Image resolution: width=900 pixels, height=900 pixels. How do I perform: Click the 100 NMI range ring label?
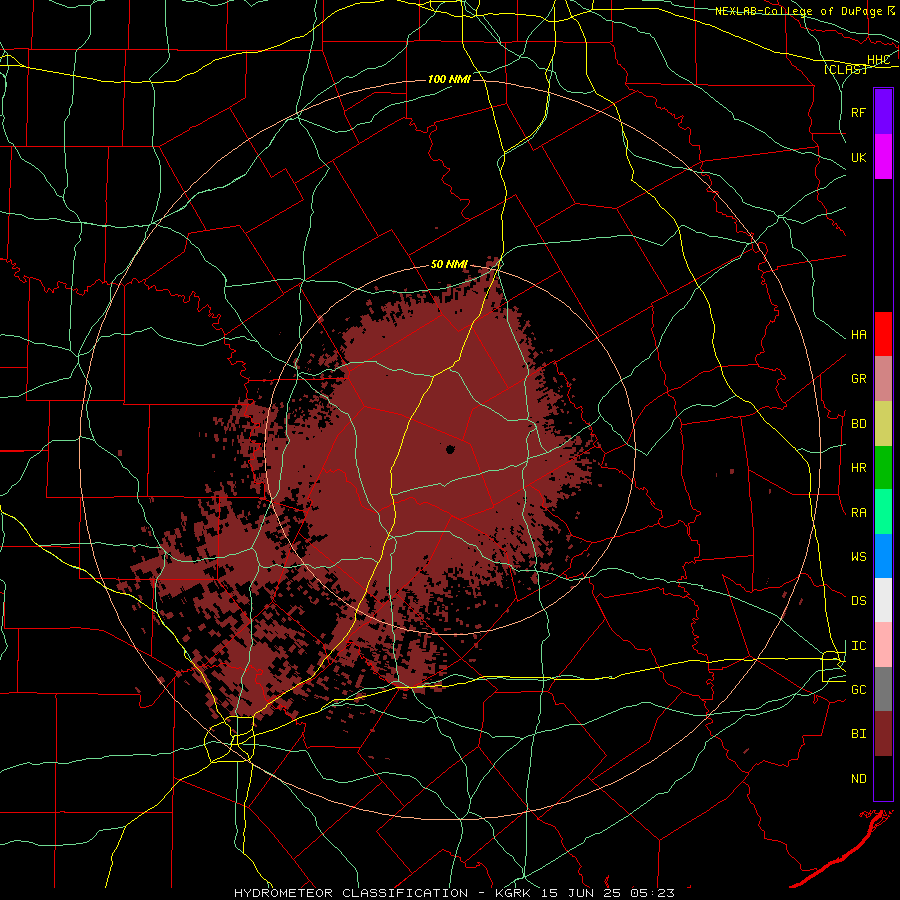pos(449,79)
